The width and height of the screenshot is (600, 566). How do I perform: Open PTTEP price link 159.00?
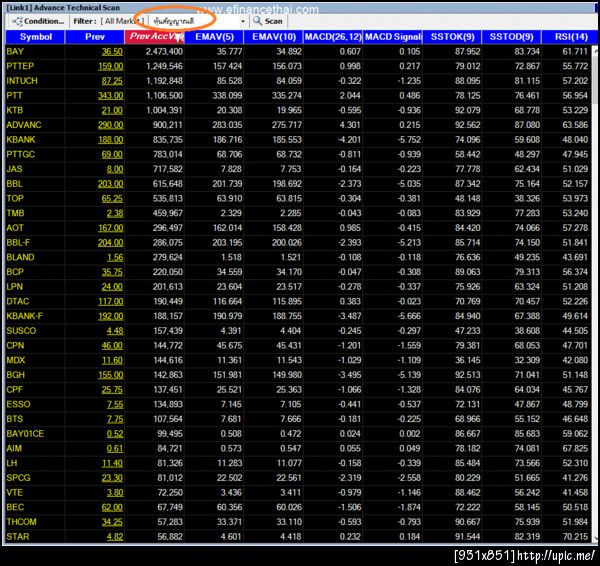click(x=111, y=66)
